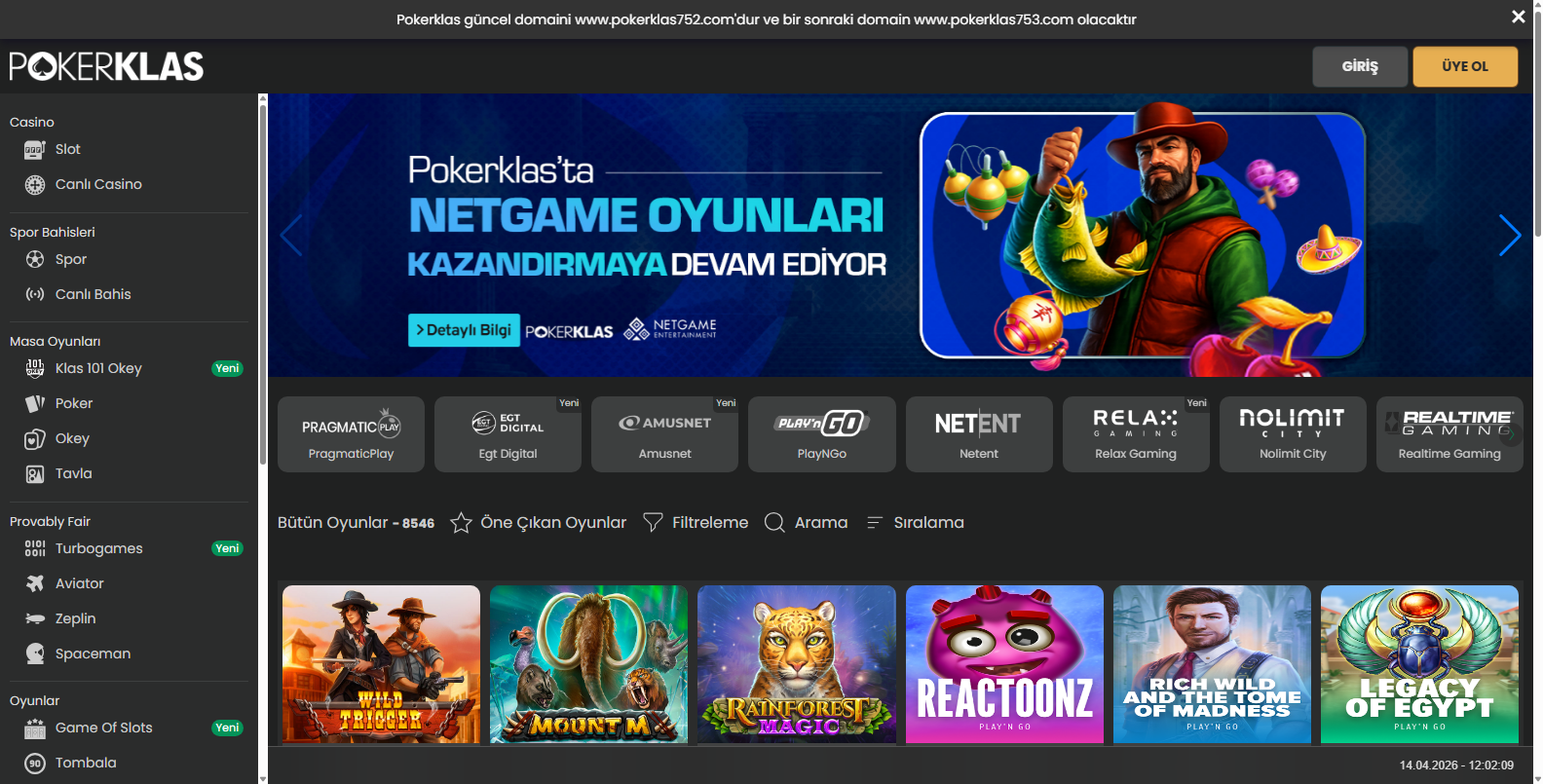Click Turbogames Yeni badge
This screenshot has width=1543, height=784.
(227, 548)
